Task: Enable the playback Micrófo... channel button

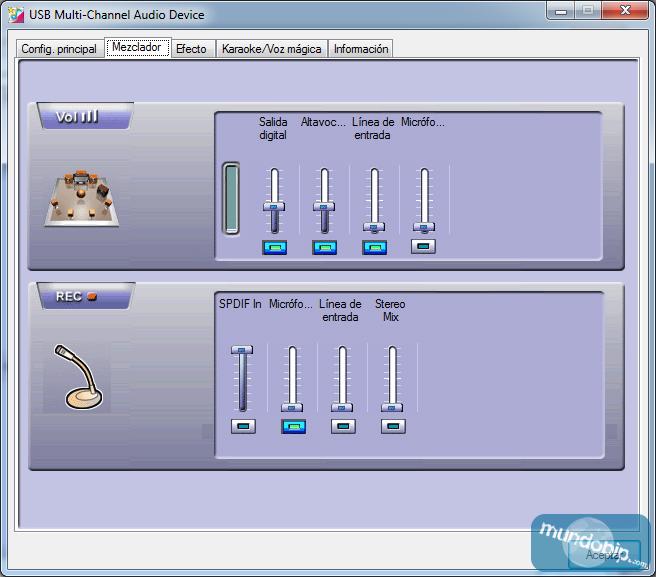Action: click(423, 246)
